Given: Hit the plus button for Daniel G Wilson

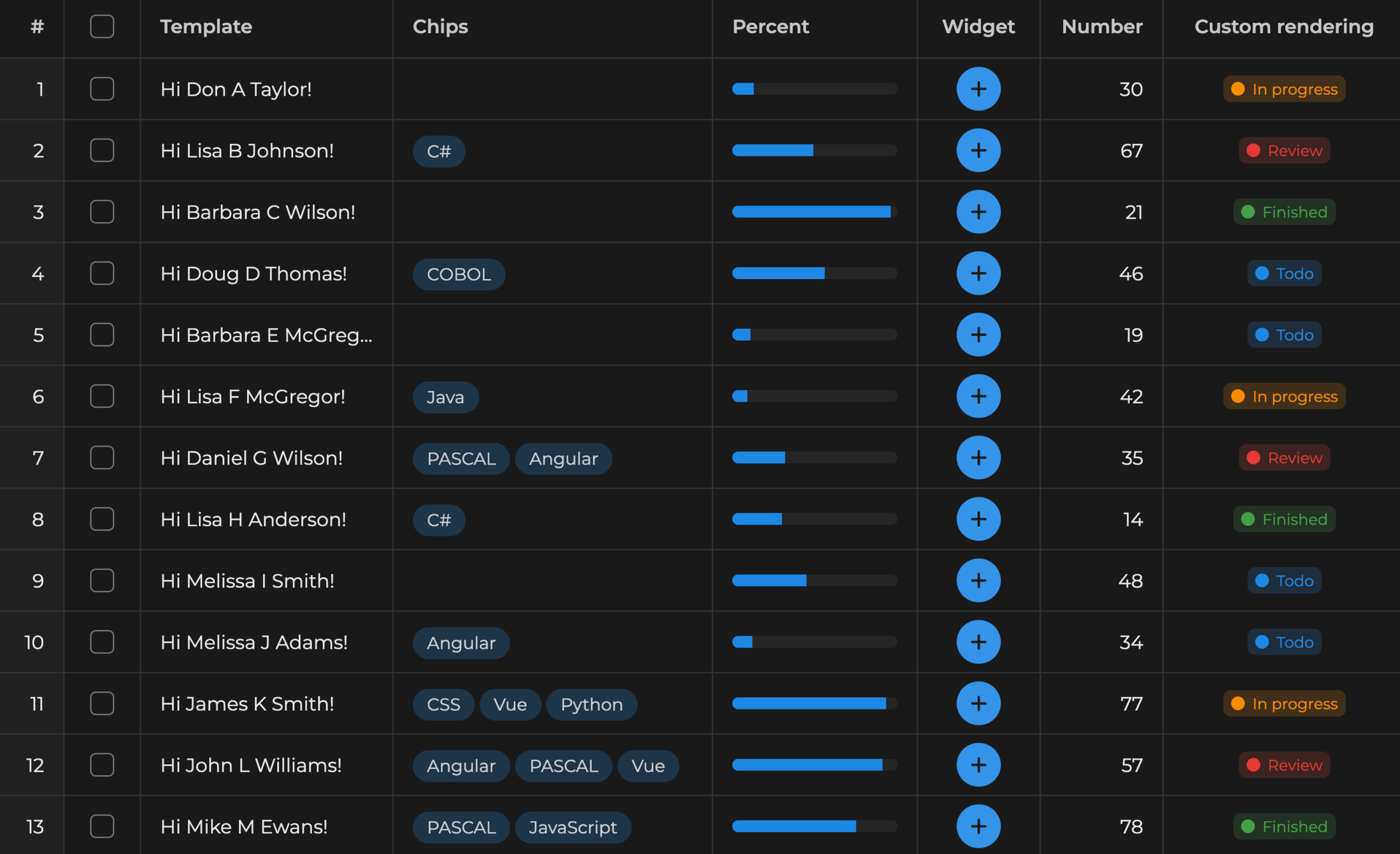Looking at the screenshot, I should 978,458.
